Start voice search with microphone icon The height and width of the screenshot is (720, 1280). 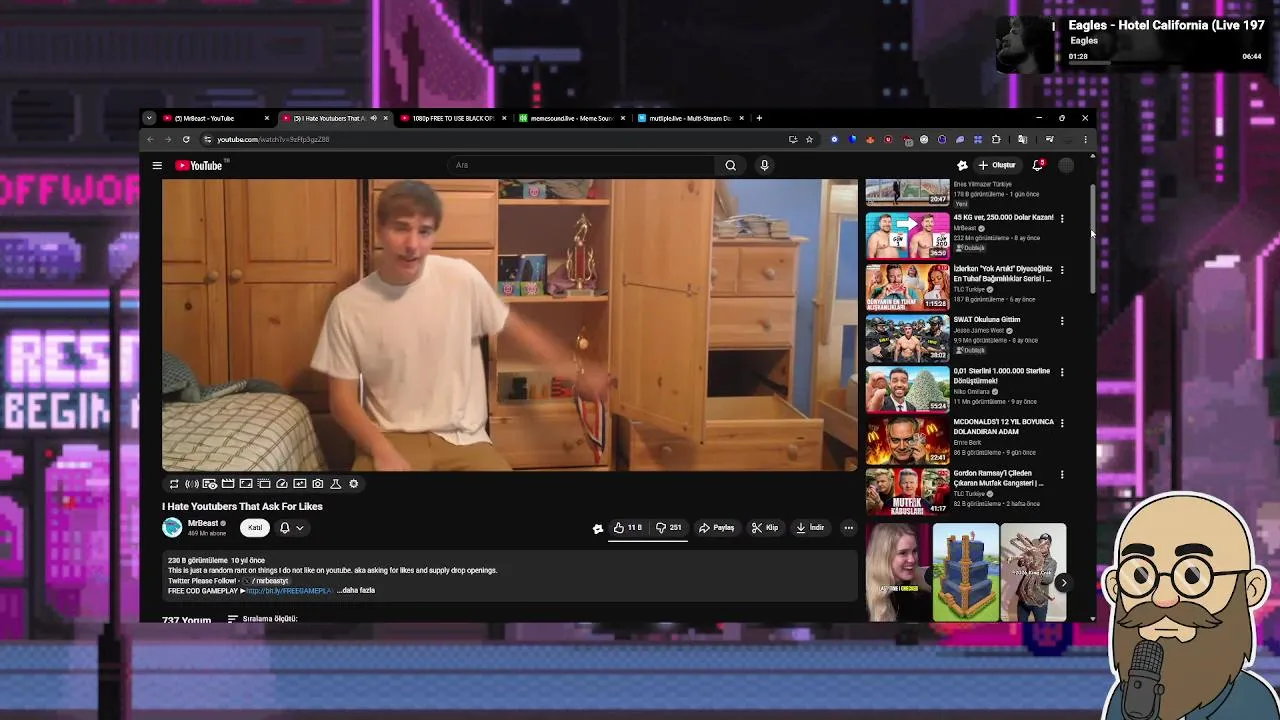764,165
